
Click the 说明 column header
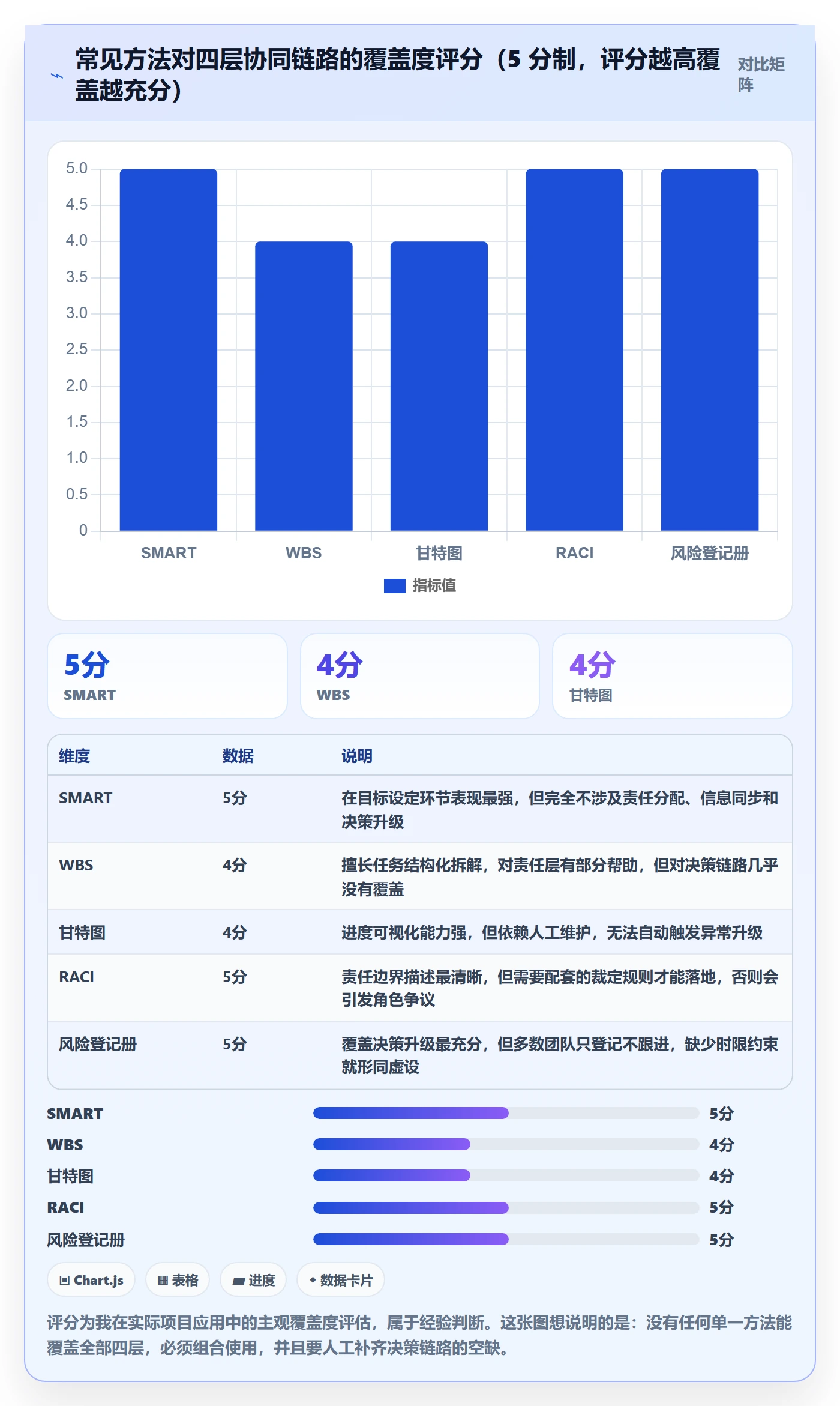coord(357,756)
